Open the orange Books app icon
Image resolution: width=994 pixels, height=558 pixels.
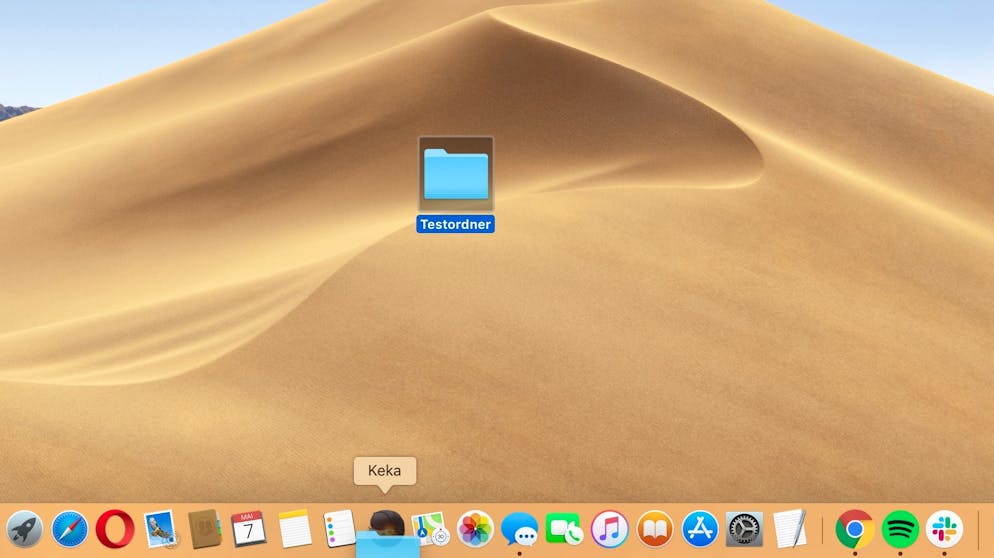[x=655, y=529]
